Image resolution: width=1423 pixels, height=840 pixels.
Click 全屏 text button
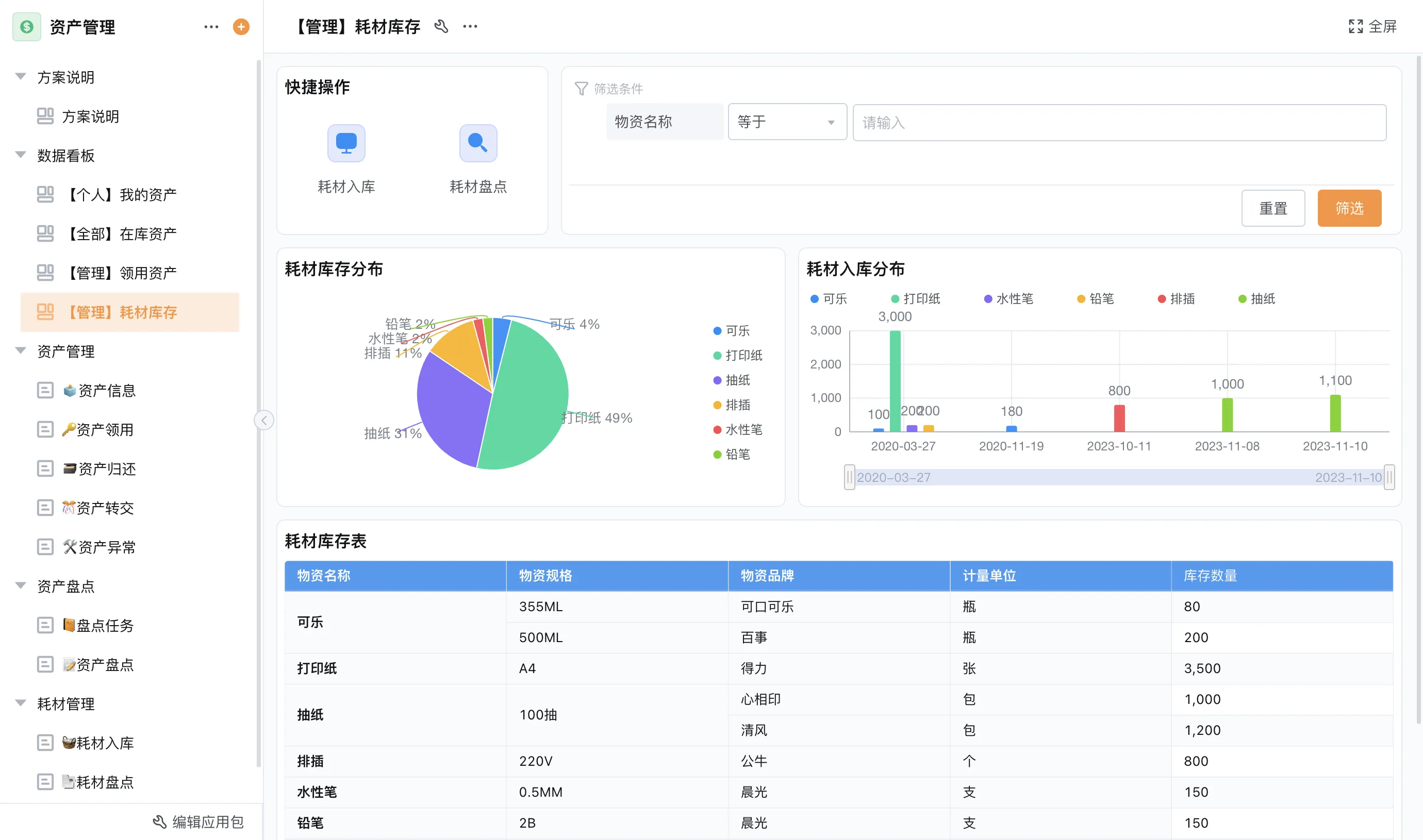[1382, 27]
